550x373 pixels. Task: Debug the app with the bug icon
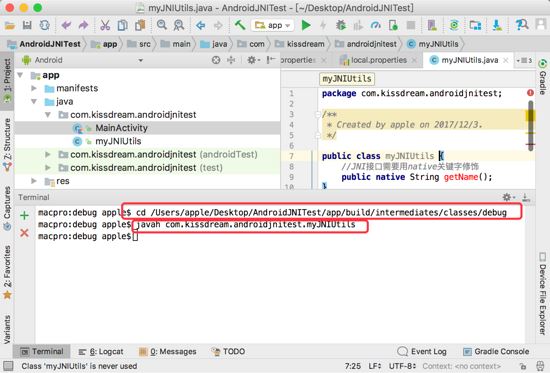click(341, 25)
